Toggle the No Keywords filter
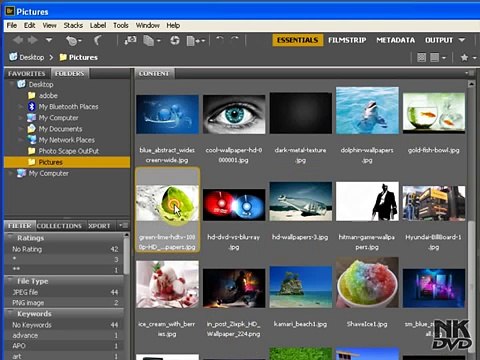This screenshot has width=480, height=360. (64, 325)
